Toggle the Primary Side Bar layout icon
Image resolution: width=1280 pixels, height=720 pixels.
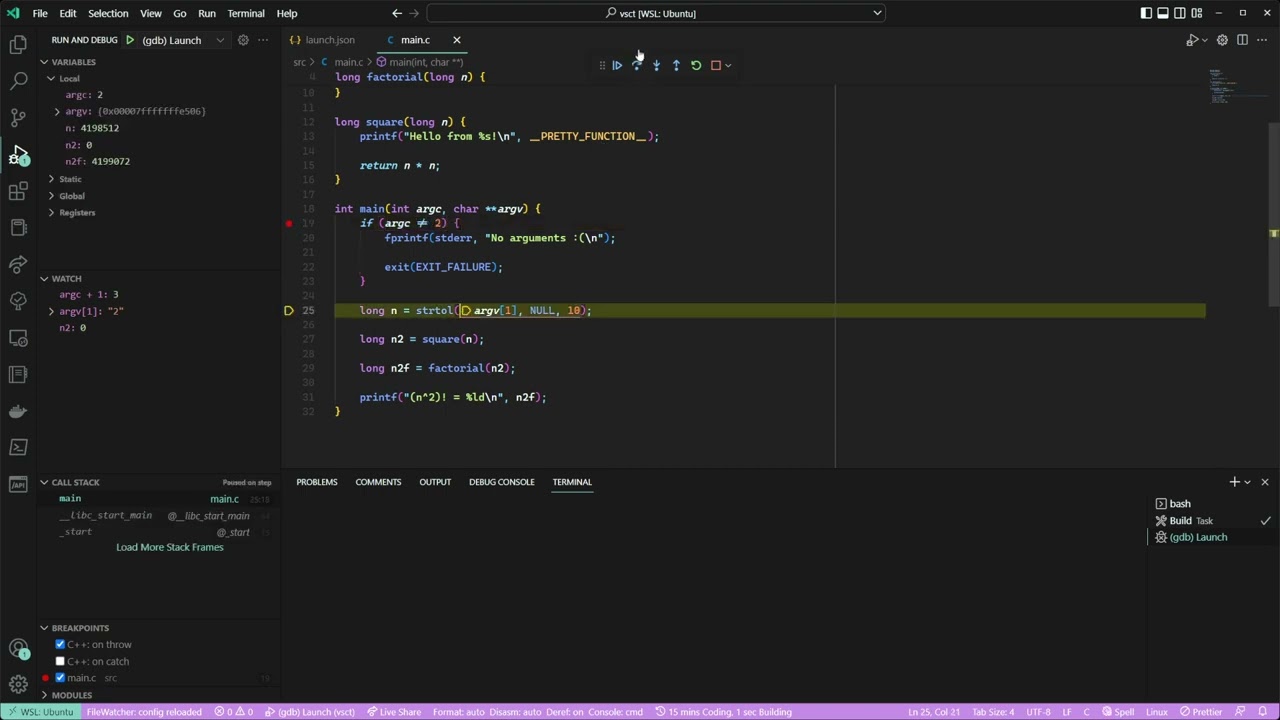[1146, 13]
